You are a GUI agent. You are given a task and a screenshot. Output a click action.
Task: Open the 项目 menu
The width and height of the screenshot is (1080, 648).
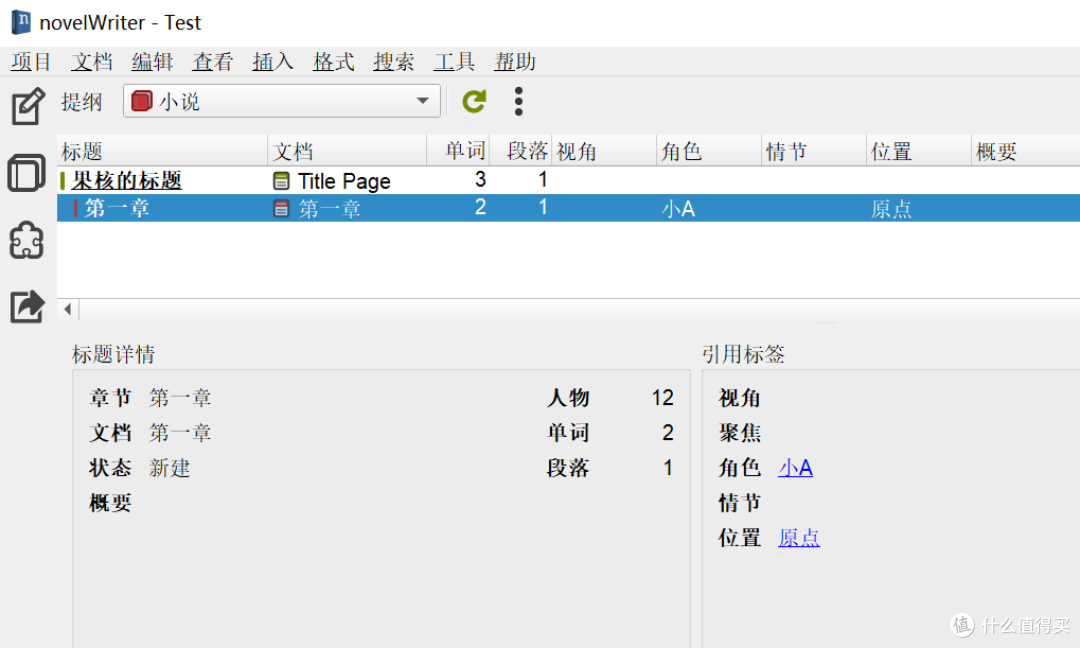pos(31,62)
